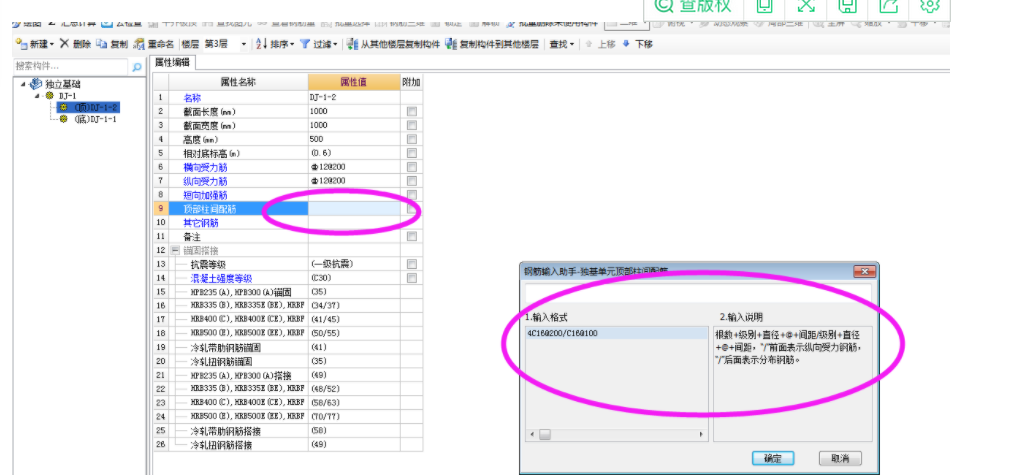Click the 附加 column header

coord(411,82)
